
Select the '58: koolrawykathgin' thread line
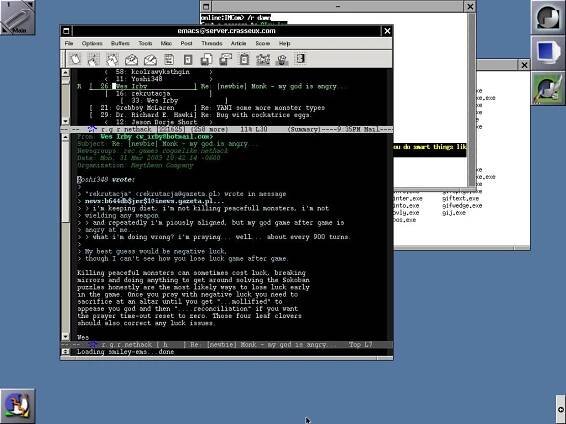pyautogui.click(x=158, y=72)
